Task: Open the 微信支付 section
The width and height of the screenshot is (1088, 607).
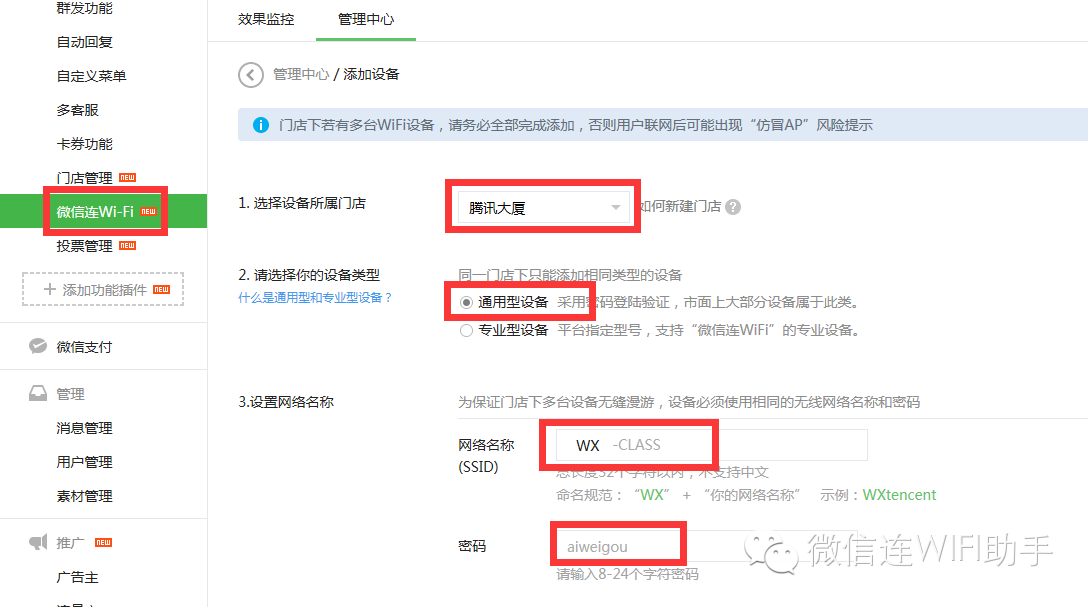Action: click(x=85, y=347)
